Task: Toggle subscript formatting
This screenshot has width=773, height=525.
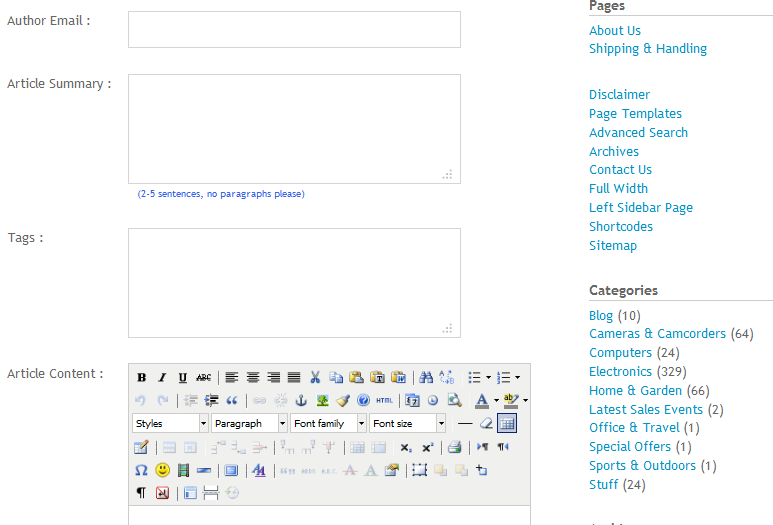Action: pyautogui.click(x=406, y=447)
